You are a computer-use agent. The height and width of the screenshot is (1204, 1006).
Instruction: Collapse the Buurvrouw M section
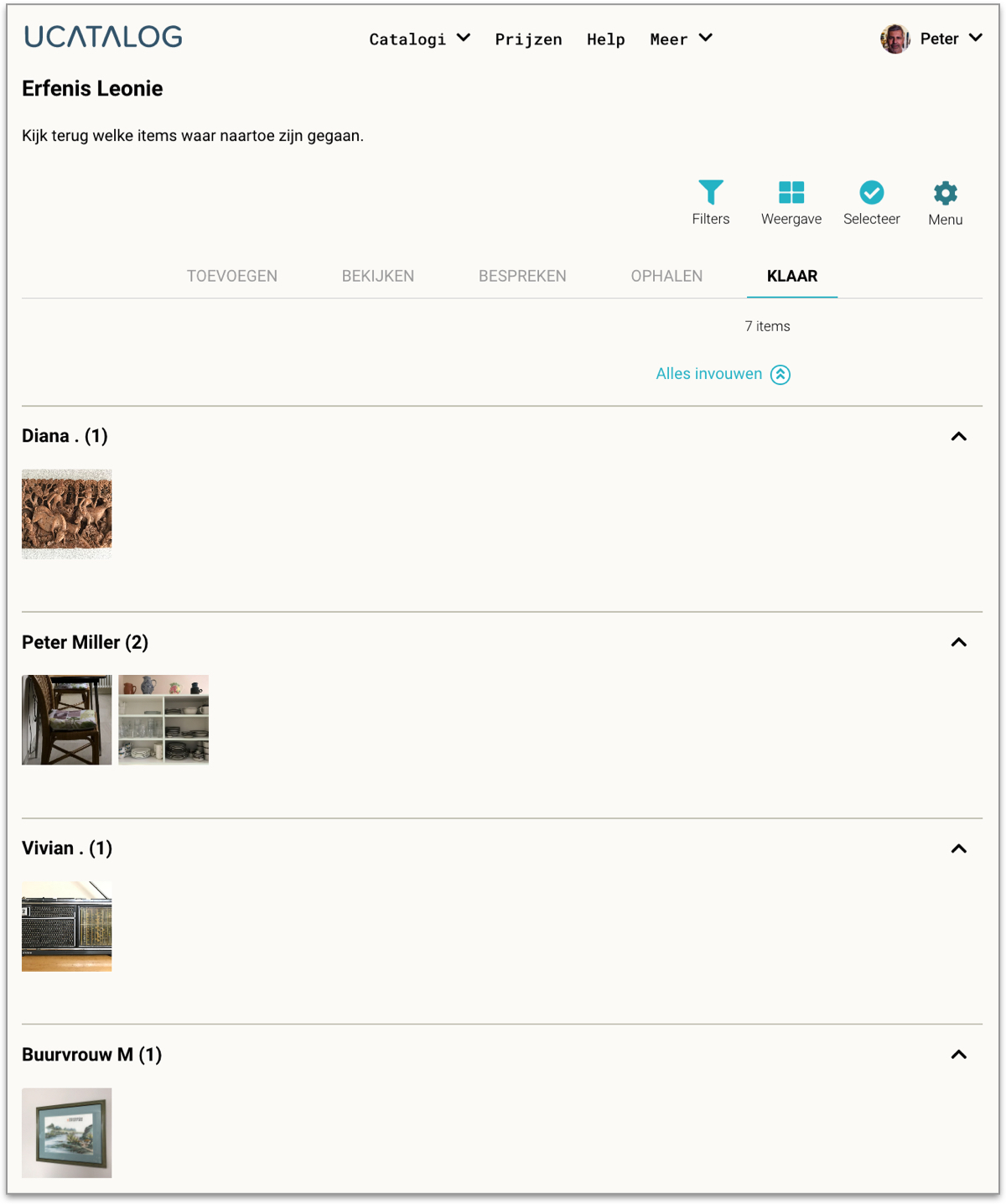point(959,1056)
